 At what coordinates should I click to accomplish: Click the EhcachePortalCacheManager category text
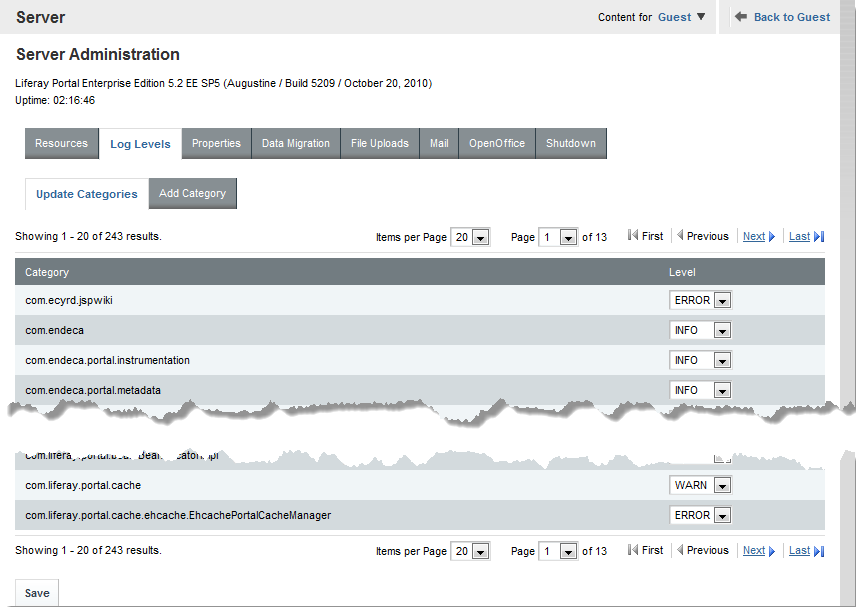click(178, 515)
